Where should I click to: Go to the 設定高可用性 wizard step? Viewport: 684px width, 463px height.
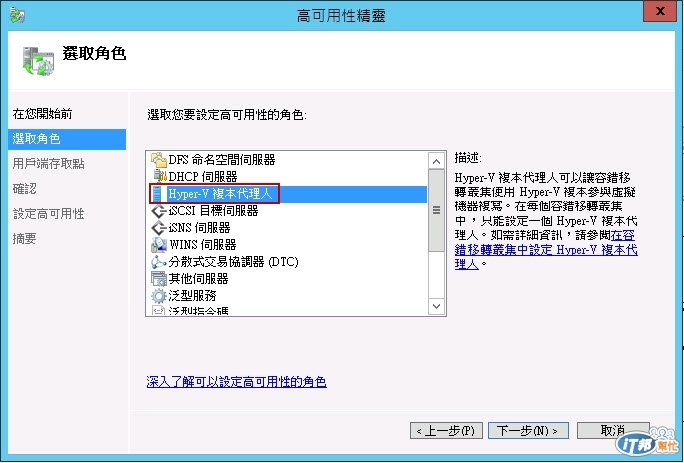[48, 214]
